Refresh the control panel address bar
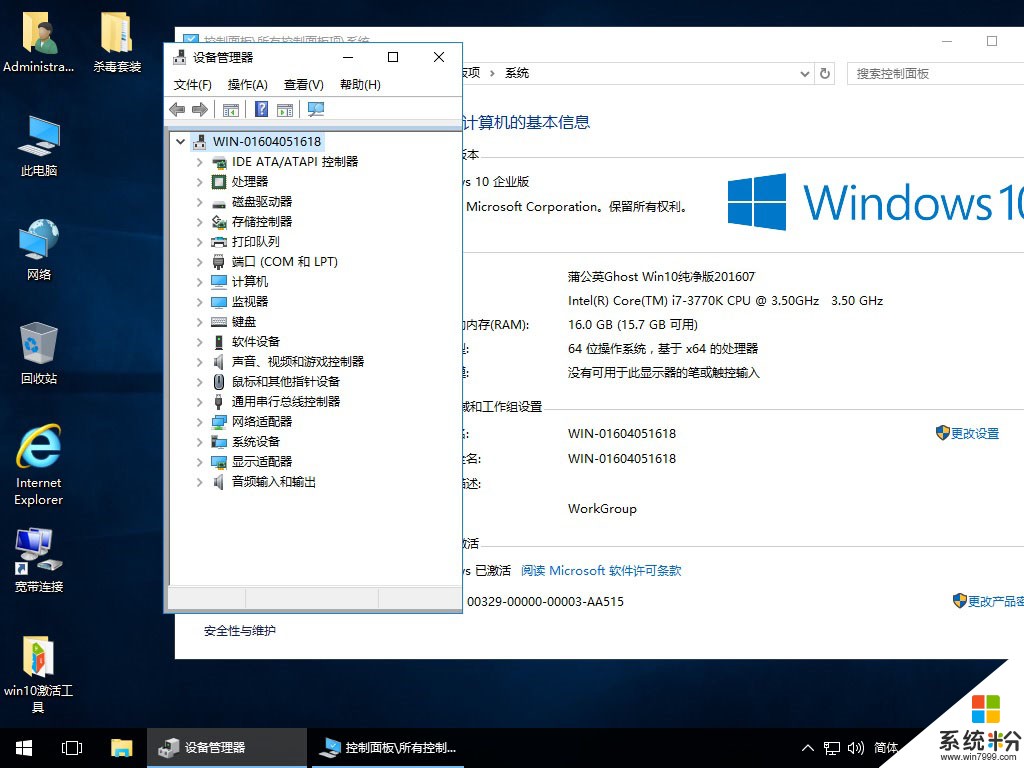 tap(825, 74)
